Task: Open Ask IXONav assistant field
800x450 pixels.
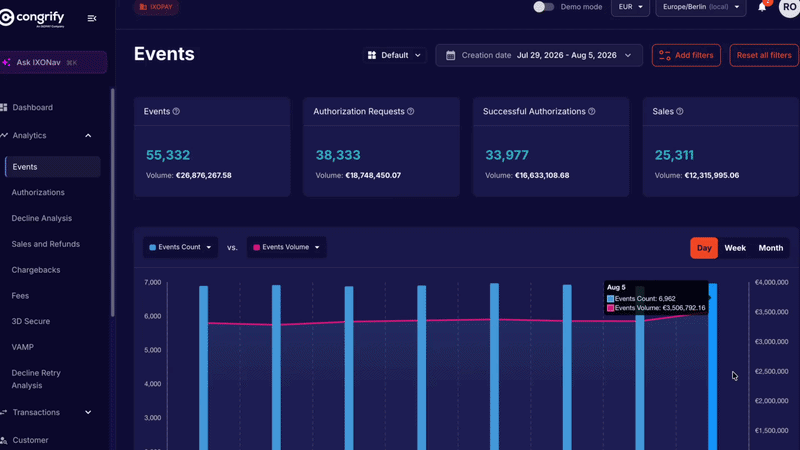Action: point(53,62)
